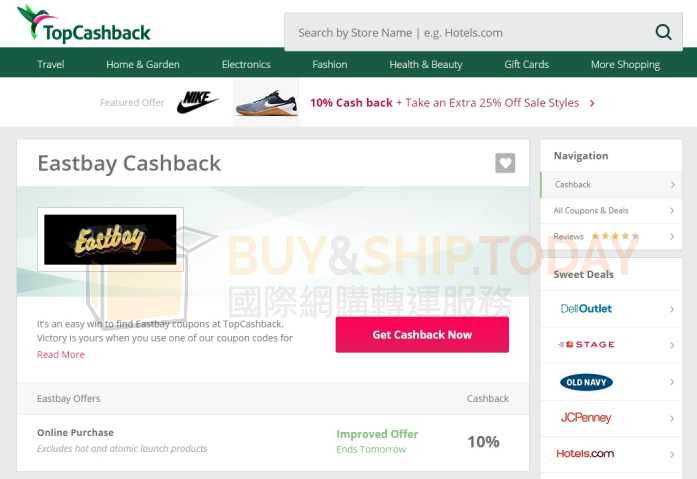Viewport: 697px width, 479px height.
Task: Toggle the favorite heart for Eastbay
Action: pyautogui.click(x=505, y=163)
